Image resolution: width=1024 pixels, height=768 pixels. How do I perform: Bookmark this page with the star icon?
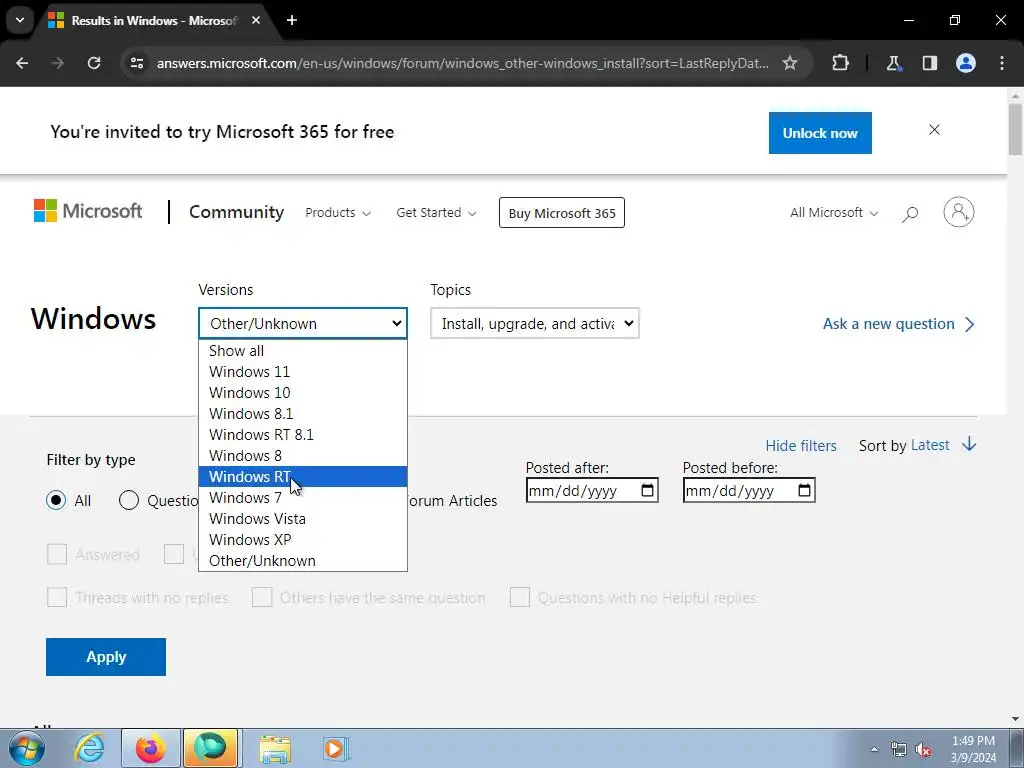[790, 63]
